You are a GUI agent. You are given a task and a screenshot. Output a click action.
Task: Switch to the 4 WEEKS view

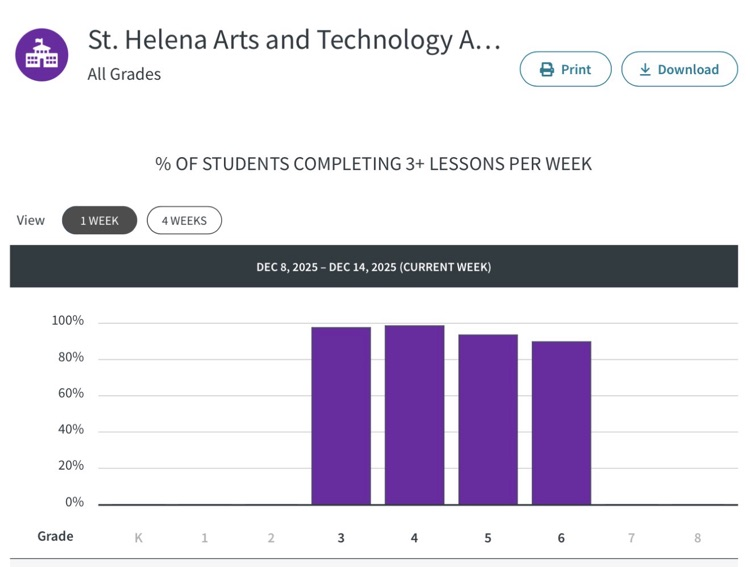(184, 221)
